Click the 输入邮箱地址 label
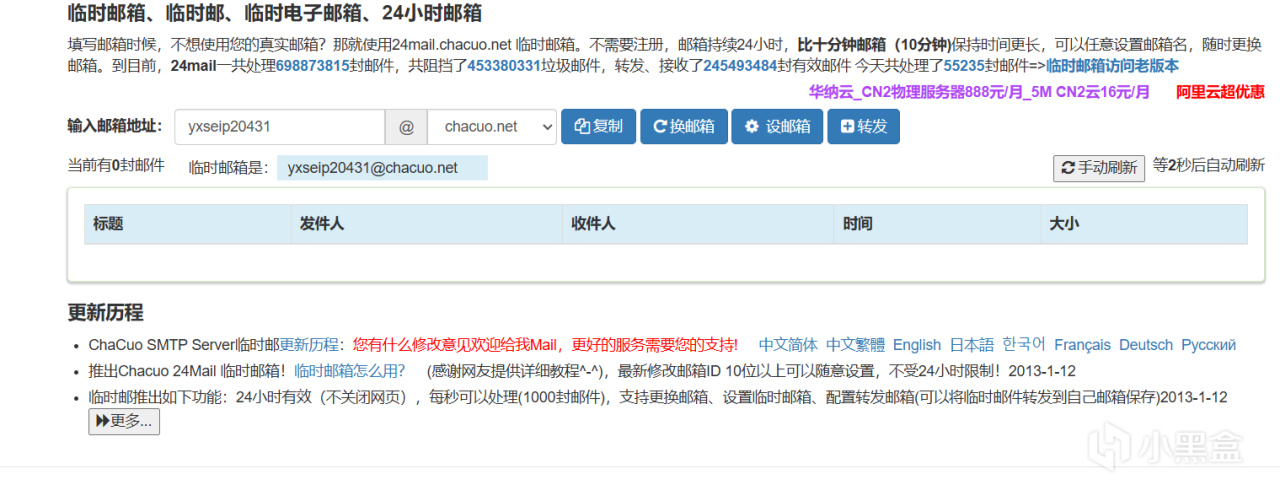The width and height of the screenshot is (1280, 485). pos(114,126)
